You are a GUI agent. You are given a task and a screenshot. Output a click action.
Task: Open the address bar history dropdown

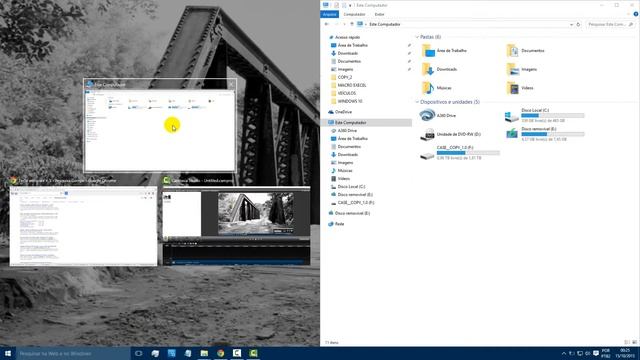coord(571,24)
